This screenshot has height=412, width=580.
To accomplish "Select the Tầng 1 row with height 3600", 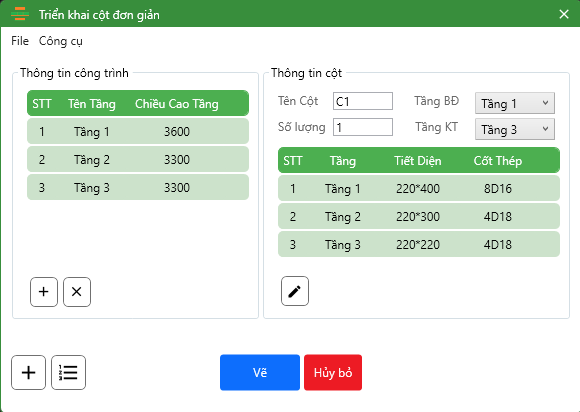I will [x=138, y=131].
